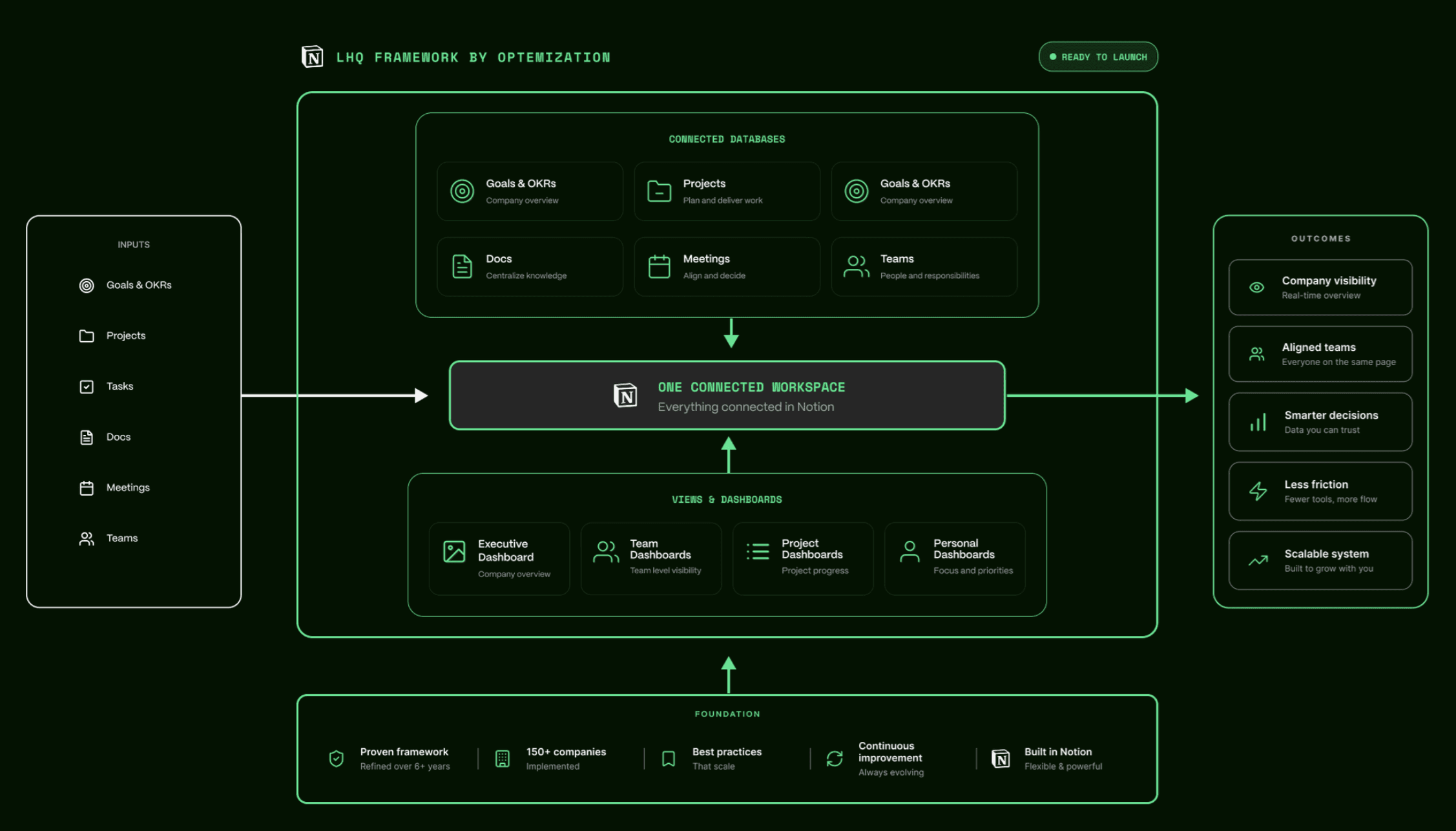Click the Executive Dashboard title text
Image resolution: width=1456 pixels, height=831 pixels.
pos(506,551)
